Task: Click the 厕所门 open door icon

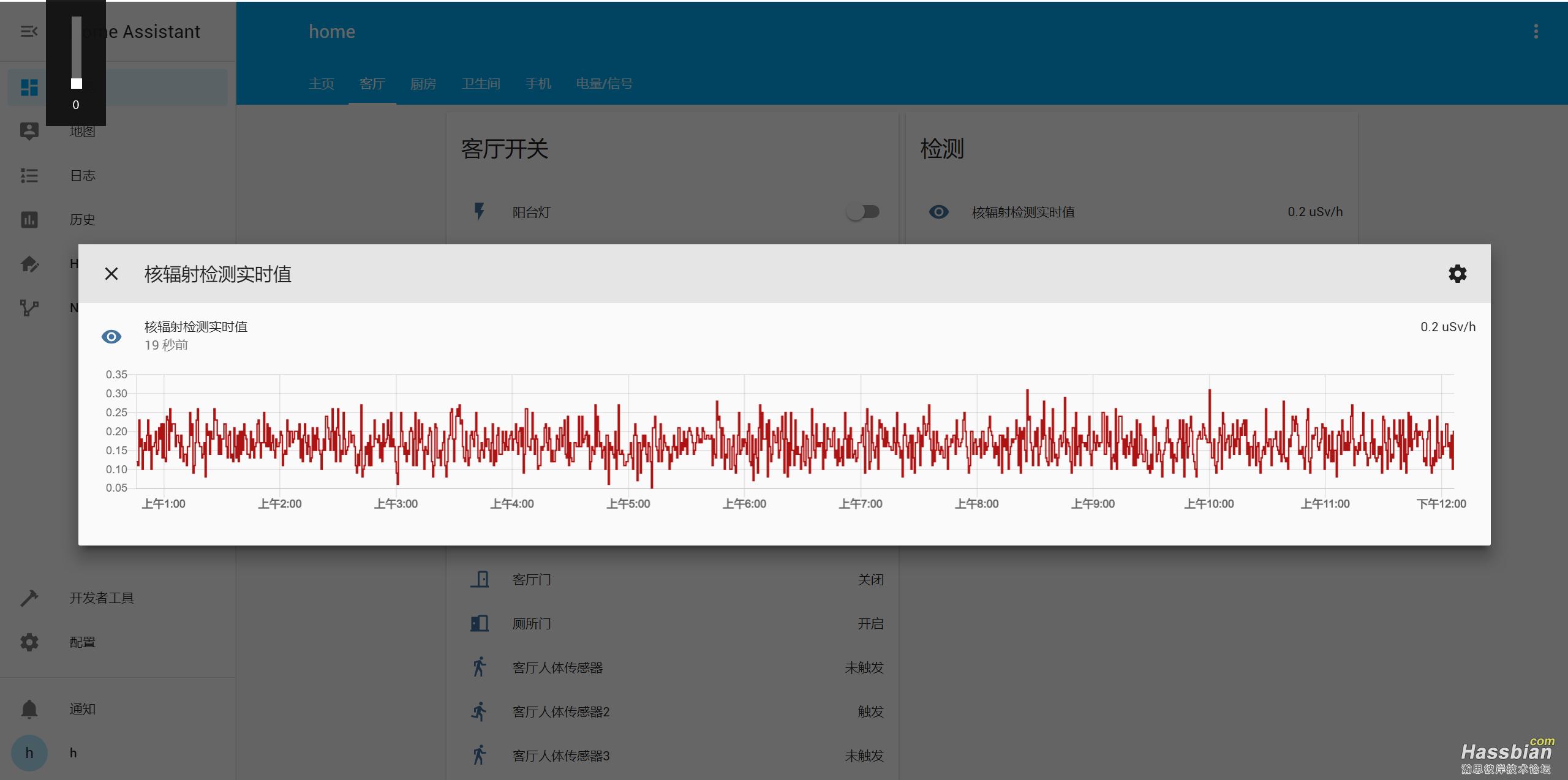Action: coord(479,623)
